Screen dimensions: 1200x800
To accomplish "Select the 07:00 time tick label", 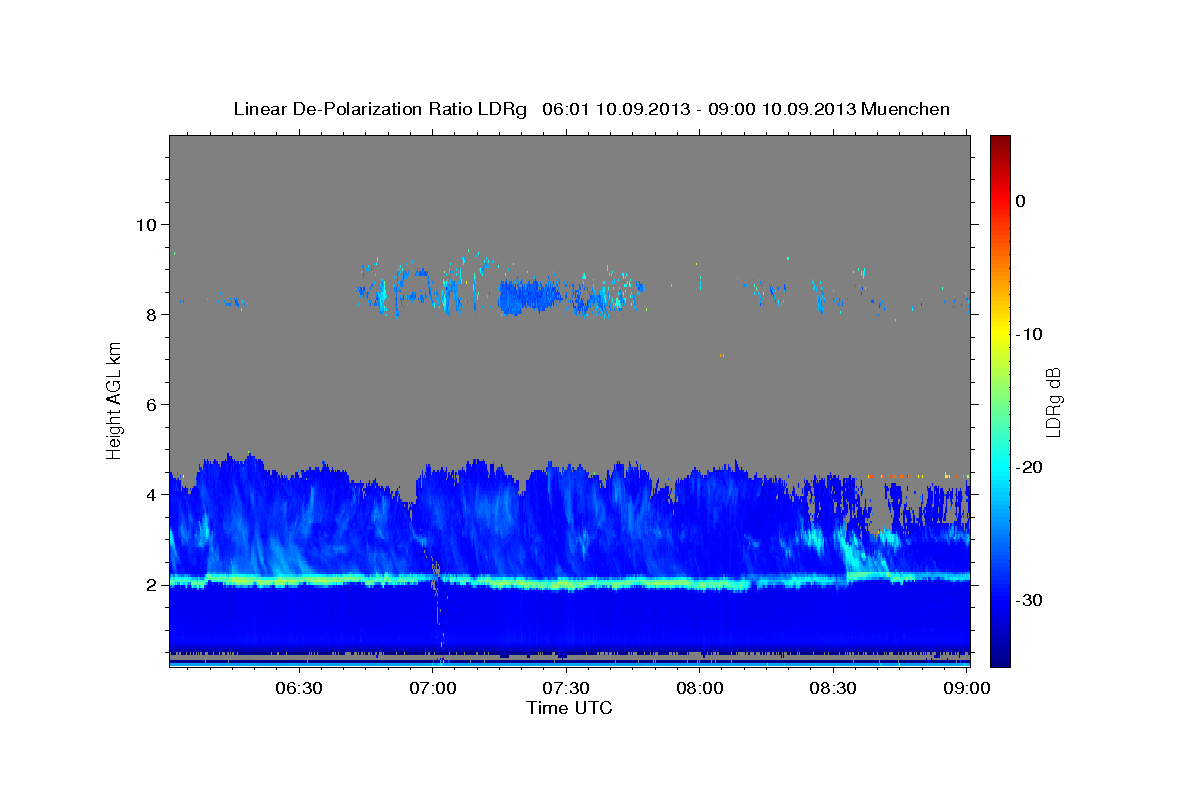I will (434, 689).
